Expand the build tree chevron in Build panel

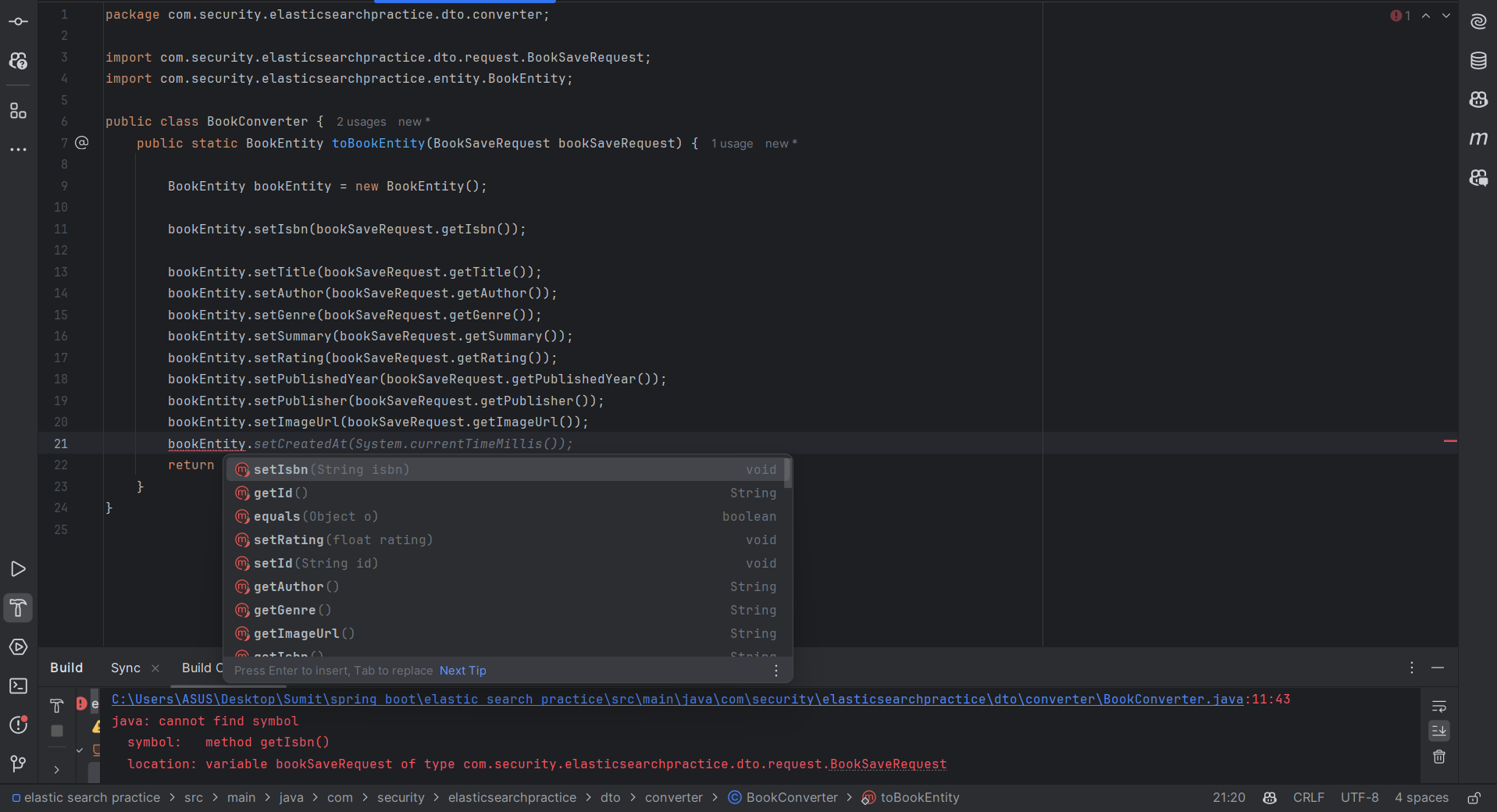click(x=55, y=769)
